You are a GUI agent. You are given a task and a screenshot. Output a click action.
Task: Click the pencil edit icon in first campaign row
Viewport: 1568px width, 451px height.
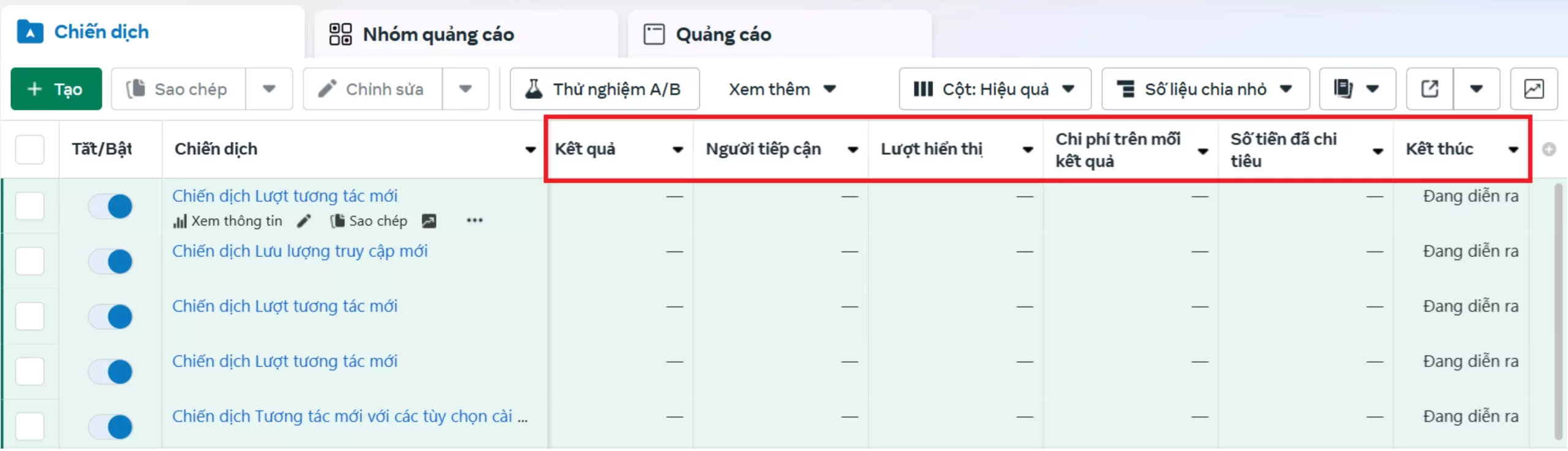pyautogui.click(x=304, y=221)
